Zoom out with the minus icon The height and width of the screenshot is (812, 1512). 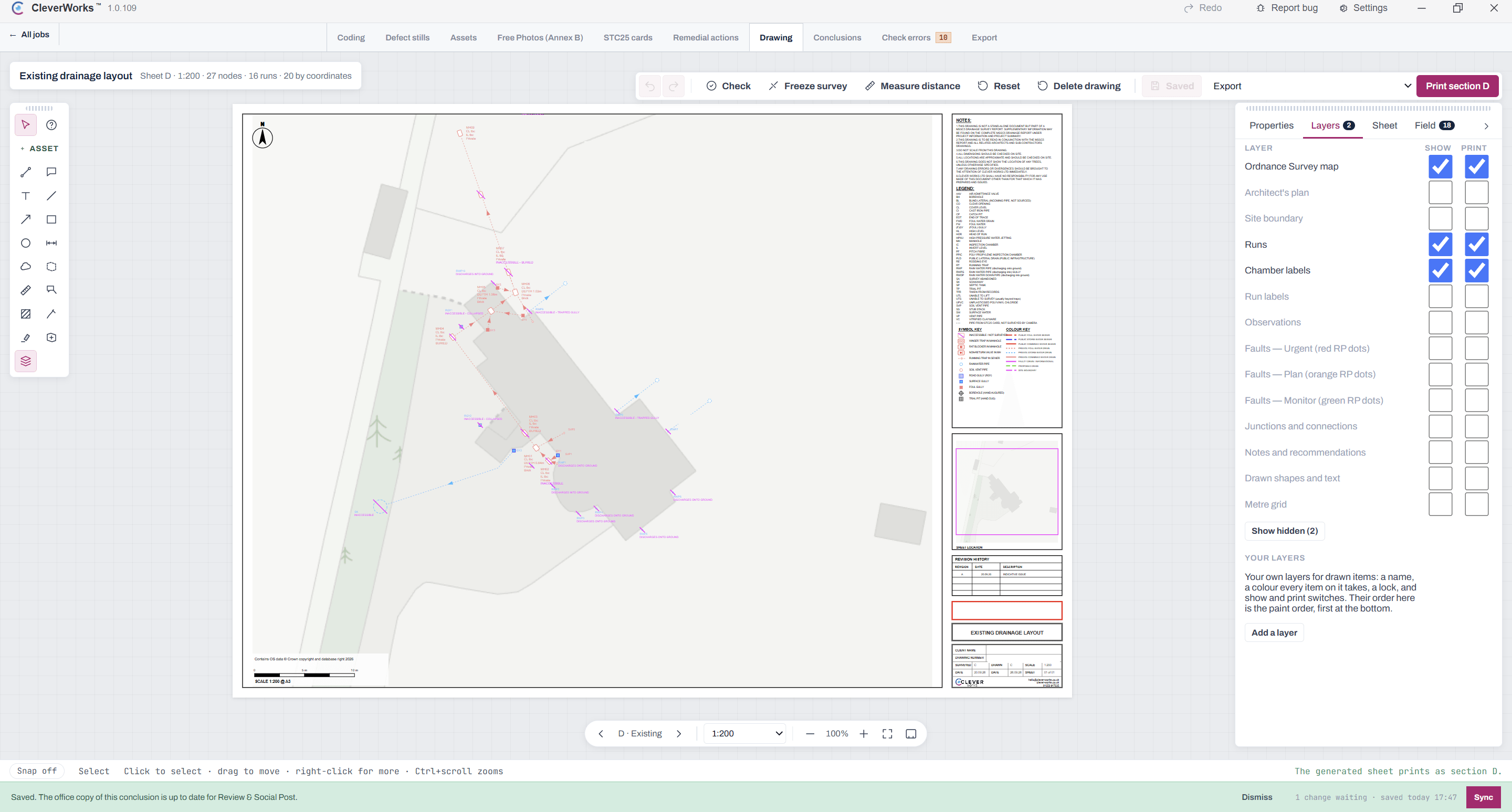[810, 733]
